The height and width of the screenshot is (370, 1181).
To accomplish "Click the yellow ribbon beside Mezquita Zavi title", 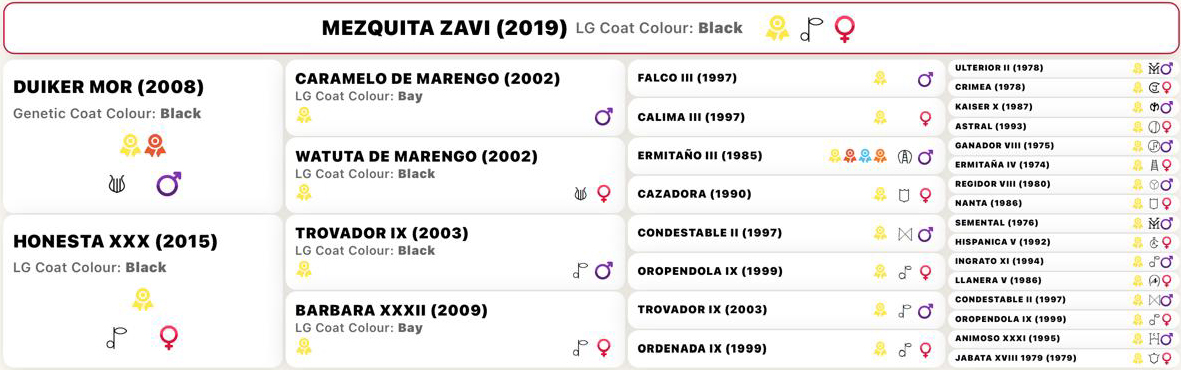I will pyautogui.click(x=777, y=29).
